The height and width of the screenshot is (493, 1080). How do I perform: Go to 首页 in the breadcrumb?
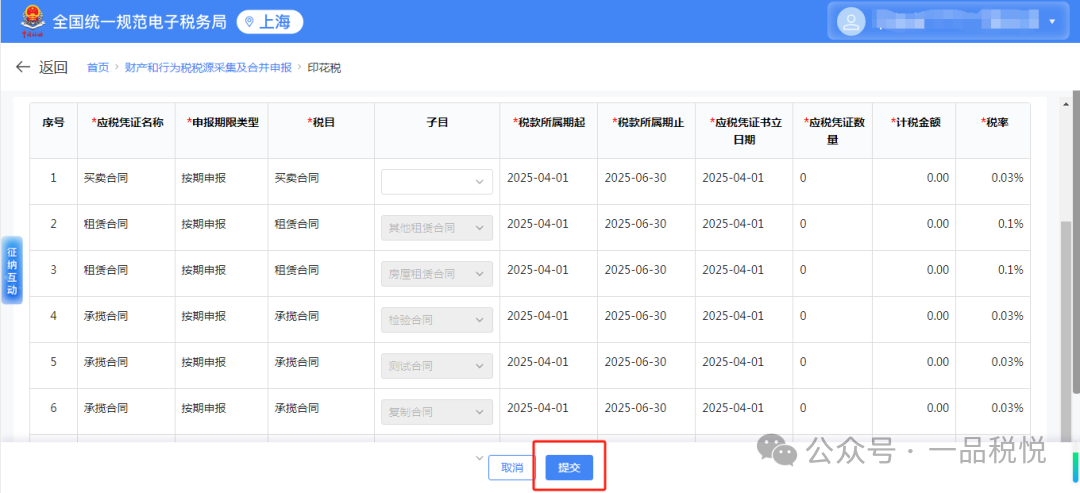coord(97,68)
